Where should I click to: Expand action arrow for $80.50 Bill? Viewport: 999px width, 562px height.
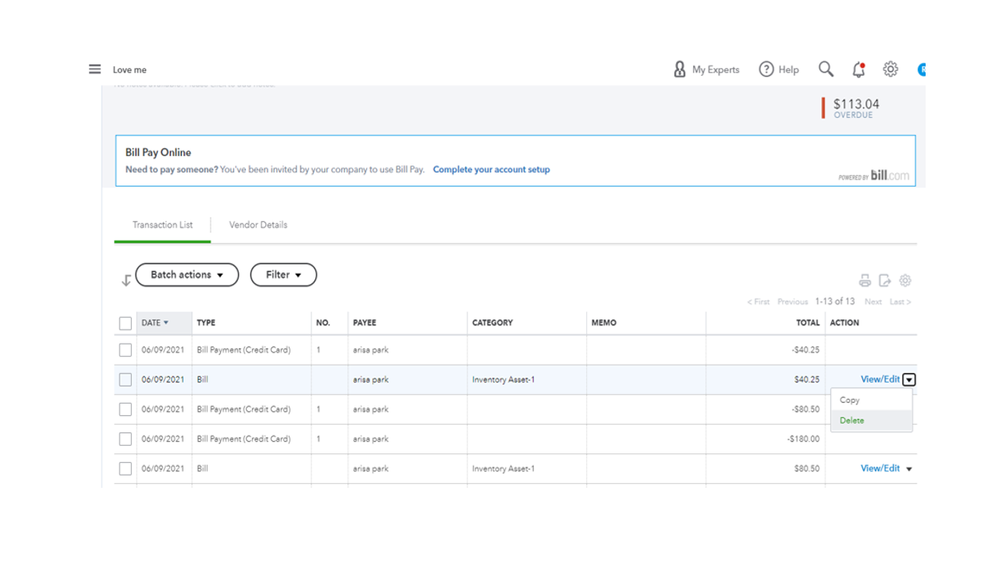tap(909, 469)
